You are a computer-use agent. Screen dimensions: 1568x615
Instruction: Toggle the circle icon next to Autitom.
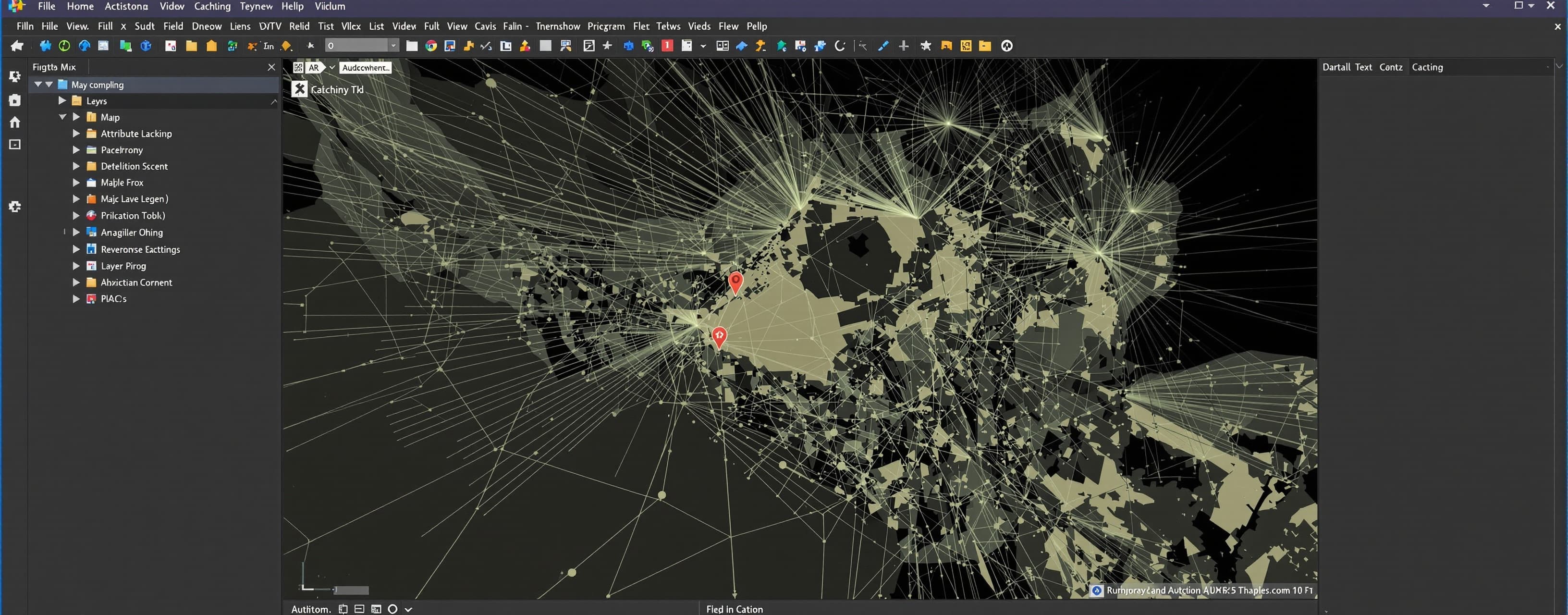pos(392,609)
